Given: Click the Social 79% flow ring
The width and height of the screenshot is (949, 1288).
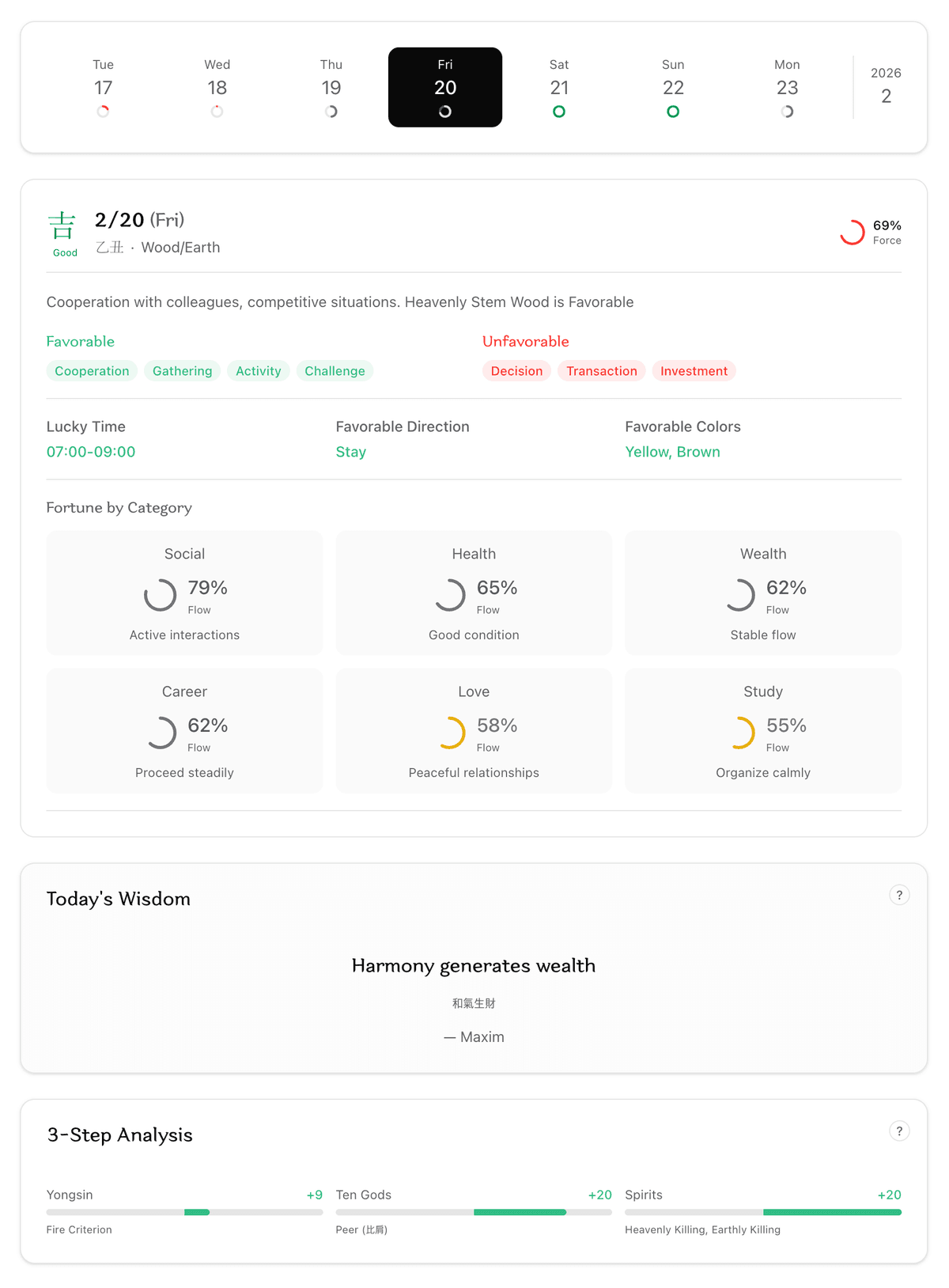Looking at the screenshot, I should tap(161, 595).
